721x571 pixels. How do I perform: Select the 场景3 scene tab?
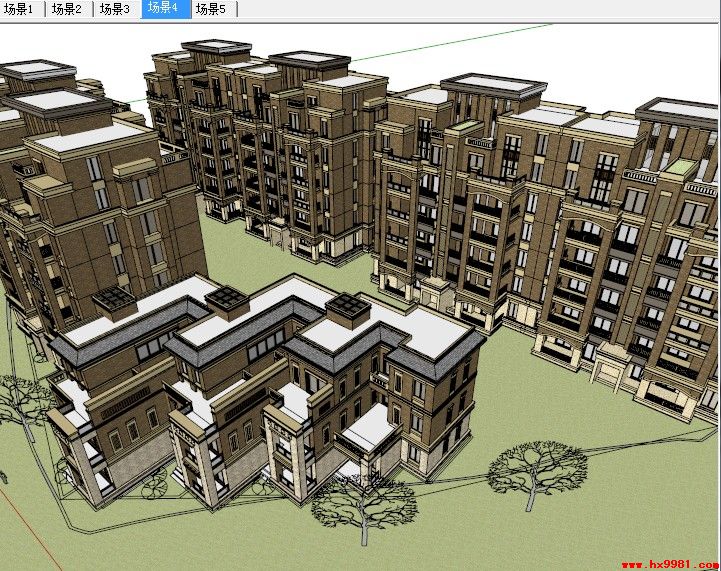click(x=117, y=9)
